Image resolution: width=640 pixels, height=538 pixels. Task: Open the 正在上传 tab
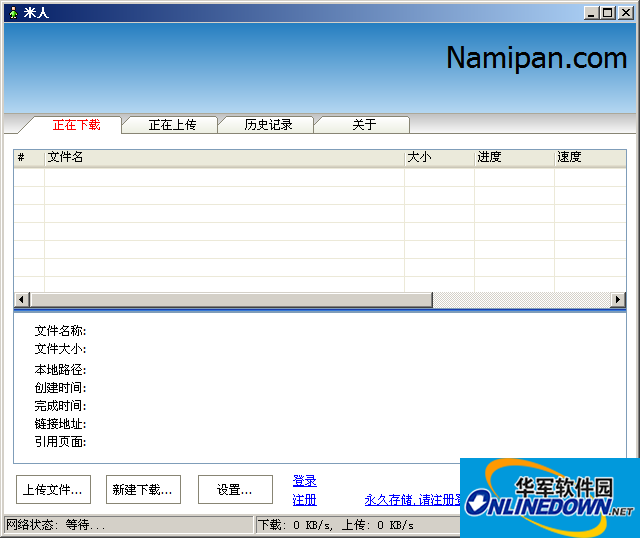point(172,125)
